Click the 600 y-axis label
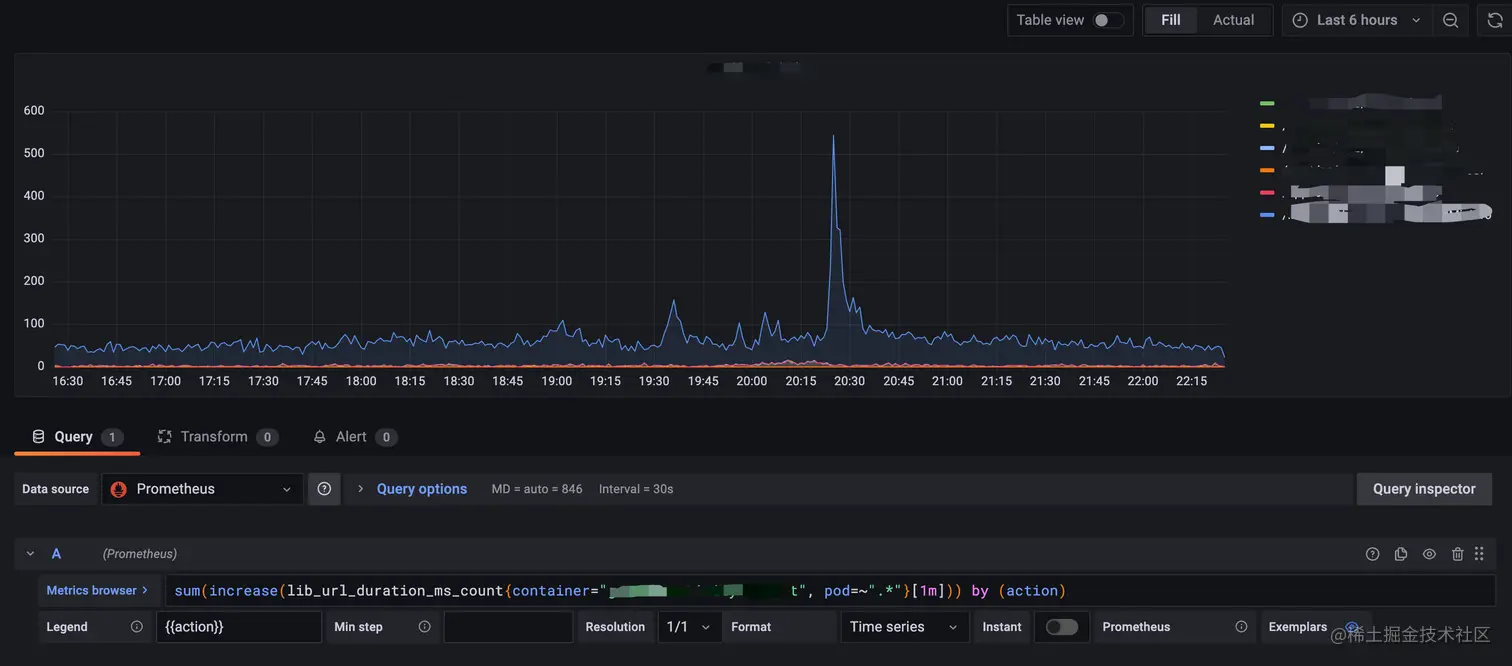Viewport: 1512px width, 666px height. tap(34, 111)
